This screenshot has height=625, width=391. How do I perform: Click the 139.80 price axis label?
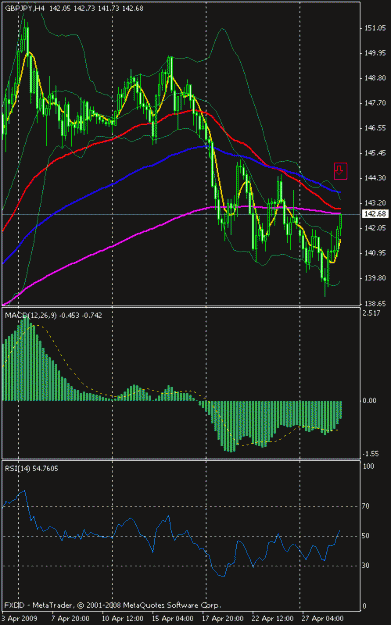(x=375, y=278)
